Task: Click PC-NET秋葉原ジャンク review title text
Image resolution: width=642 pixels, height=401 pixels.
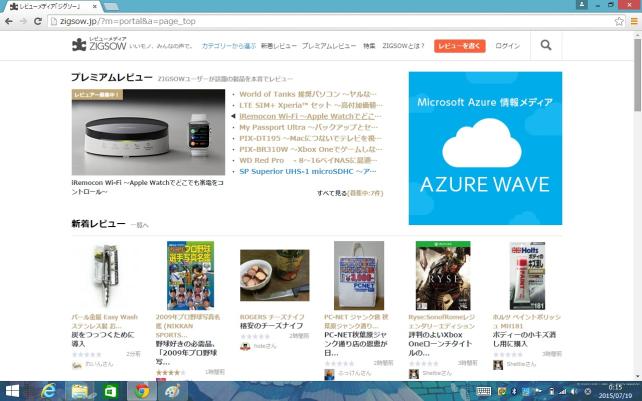Action: click(x=355, y=344)
